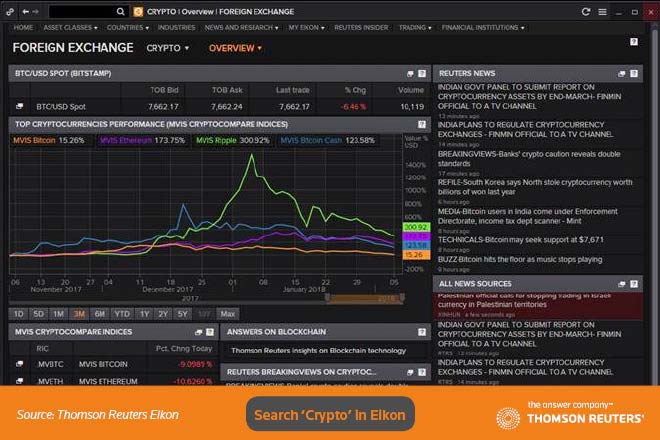
Task: Open the Palestinian official highlighted news item
Action: [538, 306]
